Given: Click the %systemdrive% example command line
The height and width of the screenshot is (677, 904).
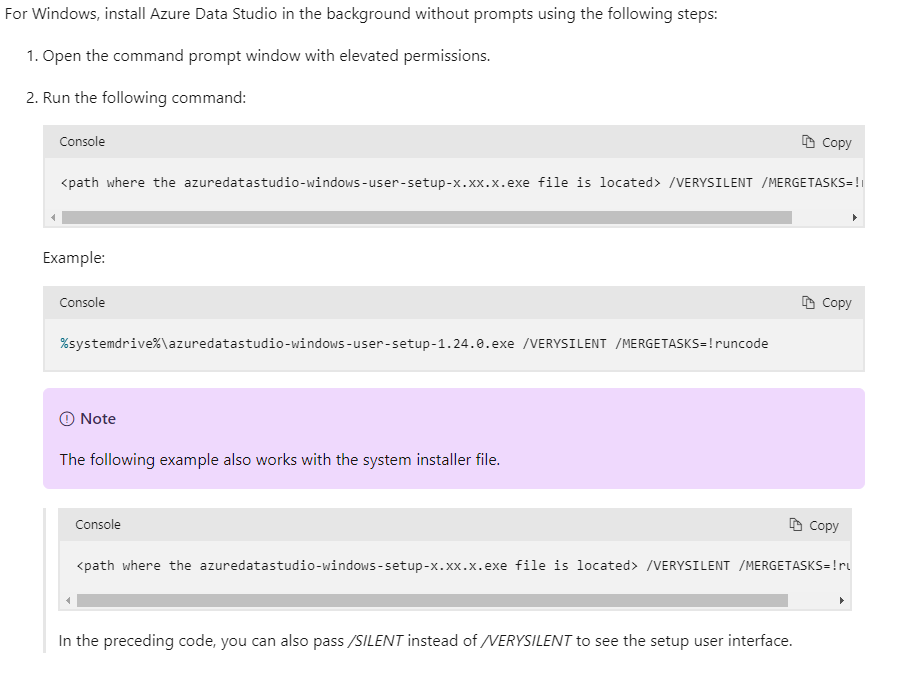Looking at the screenshot, I should click(414, 344).
